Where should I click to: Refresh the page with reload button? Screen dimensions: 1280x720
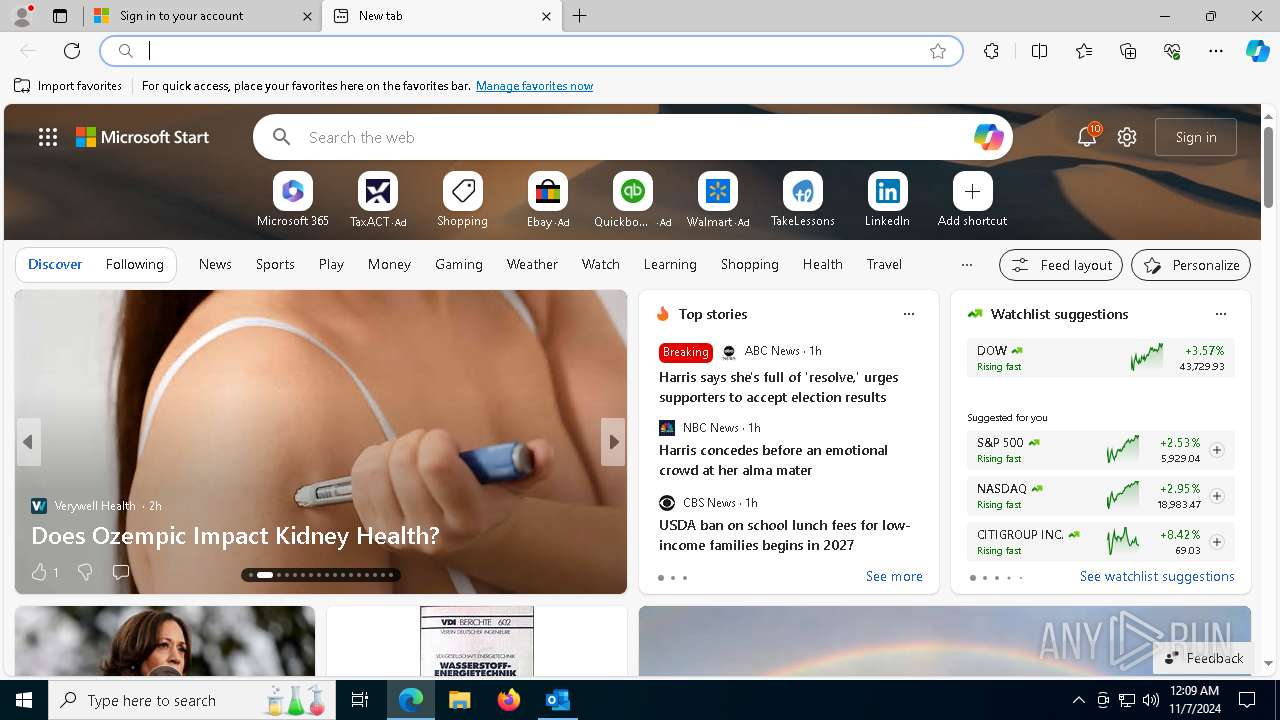[72, 51]
